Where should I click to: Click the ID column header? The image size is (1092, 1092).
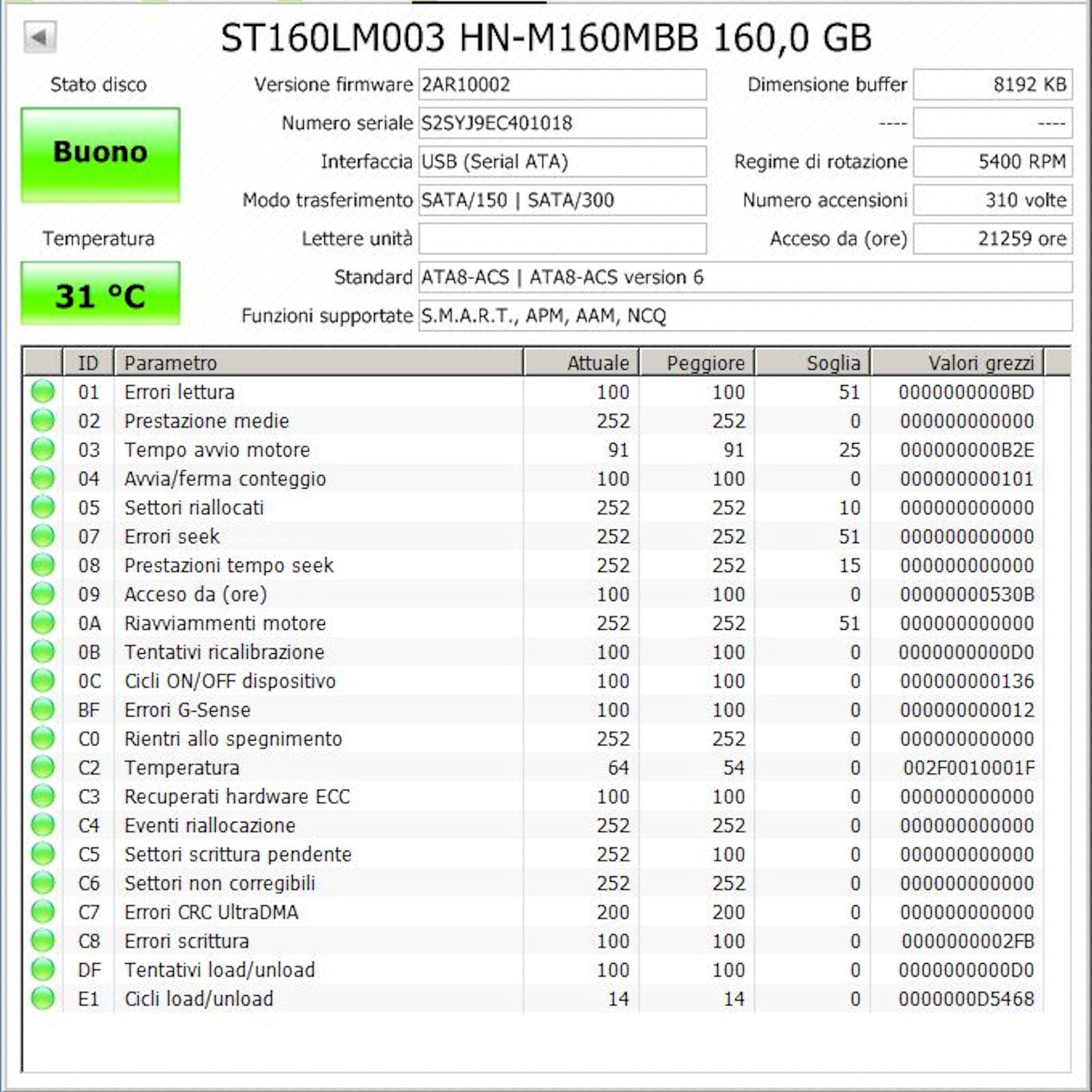tap(88, 362)
